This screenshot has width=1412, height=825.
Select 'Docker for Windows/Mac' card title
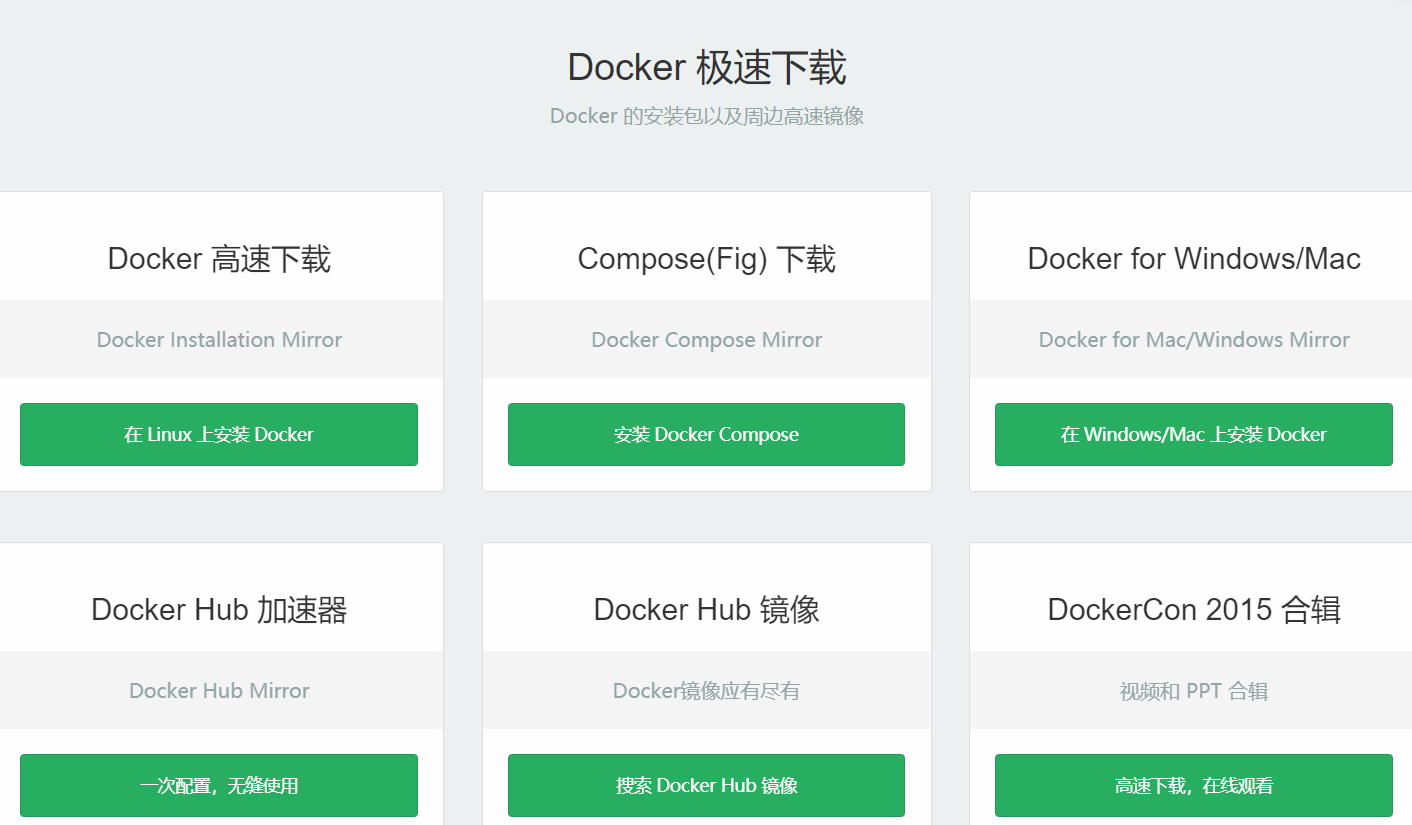point(1194,259)
